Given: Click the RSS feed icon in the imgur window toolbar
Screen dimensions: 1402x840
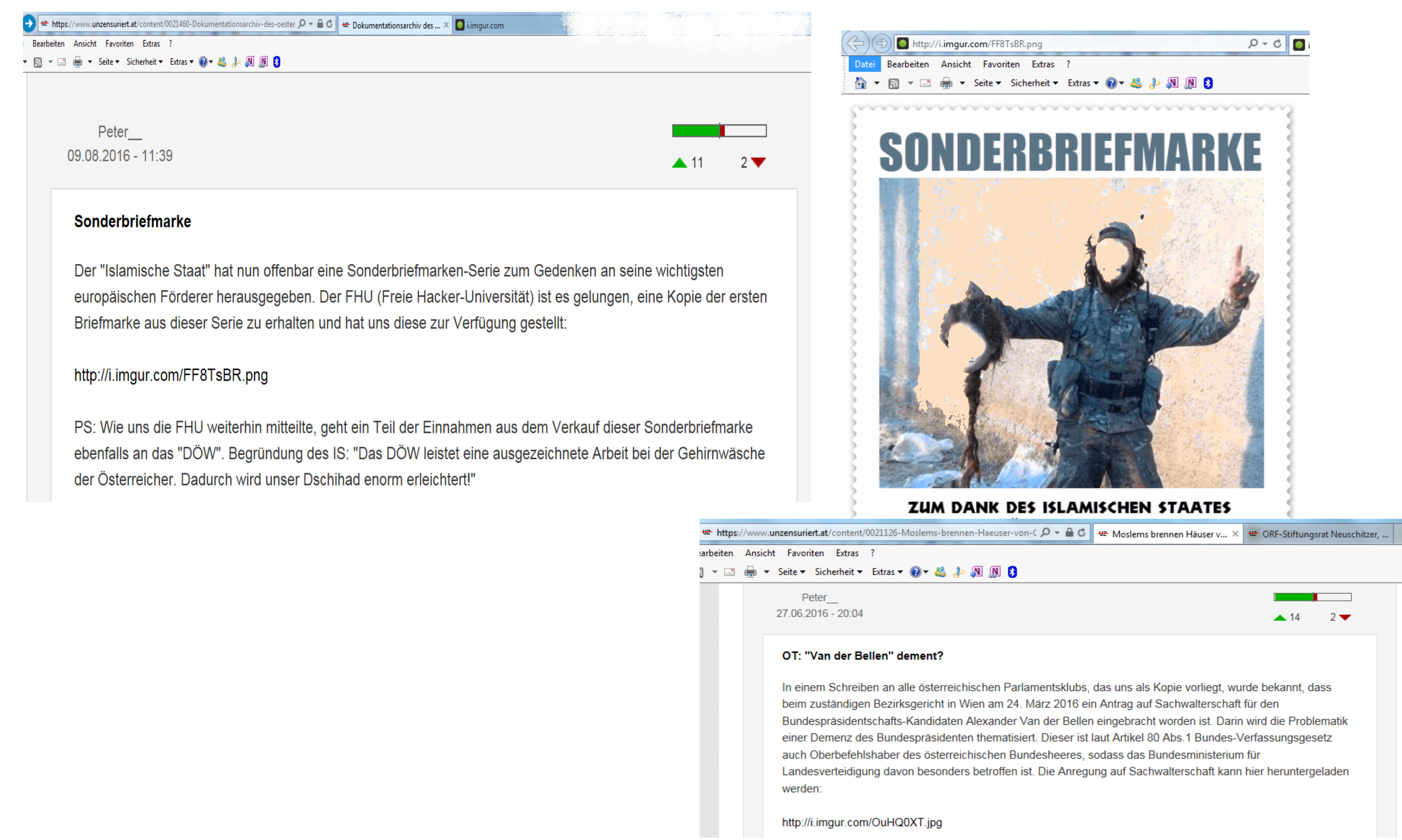Looking at the screenshot, I should (893, 83).
